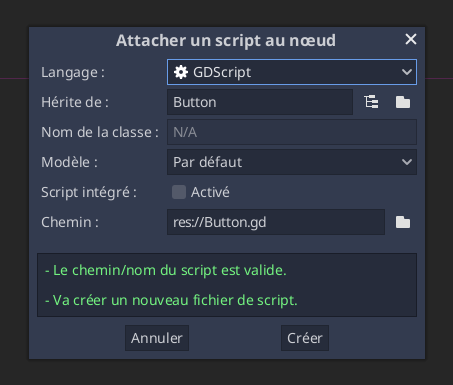The height and width of the screenshot is (385, 453).
Task: Browse script path with Chemin folder icon
Action: coord(403,222)
